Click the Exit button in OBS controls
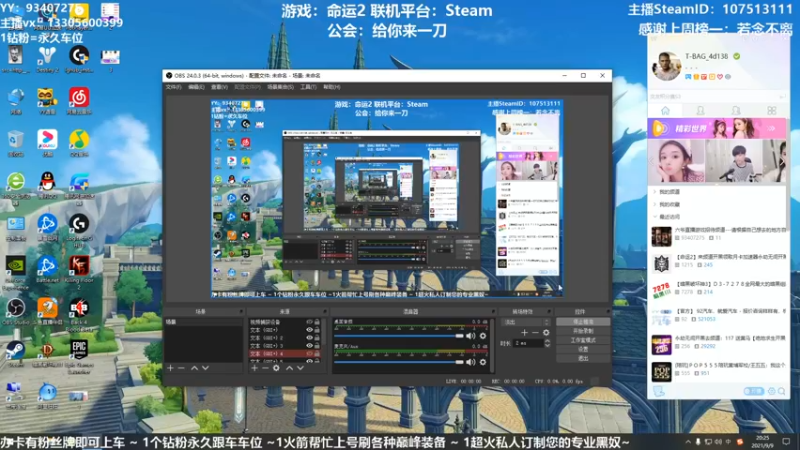This screenshot has width=800, height=450. pos(583,358)
